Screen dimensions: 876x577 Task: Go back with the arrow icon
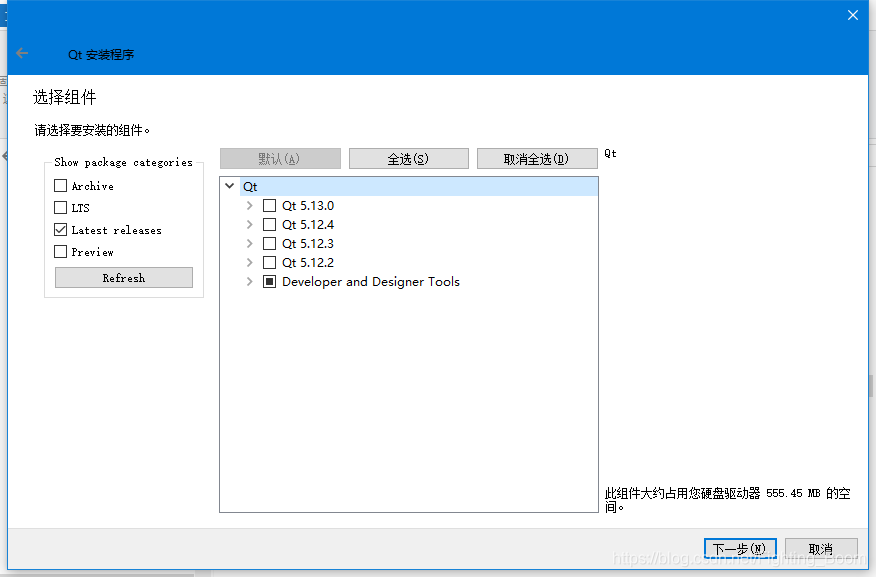coord(22,54)
